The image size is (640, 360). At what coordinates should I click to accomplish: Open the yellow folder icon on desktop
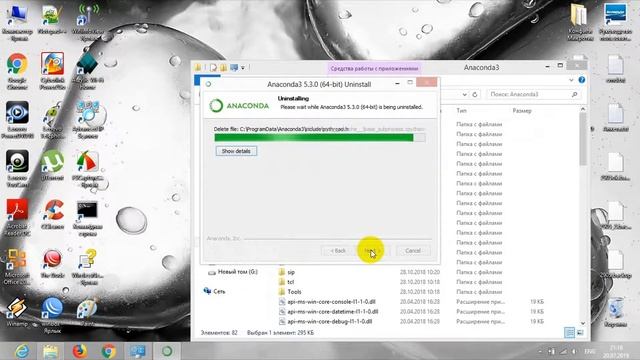[x=580, y=22]
